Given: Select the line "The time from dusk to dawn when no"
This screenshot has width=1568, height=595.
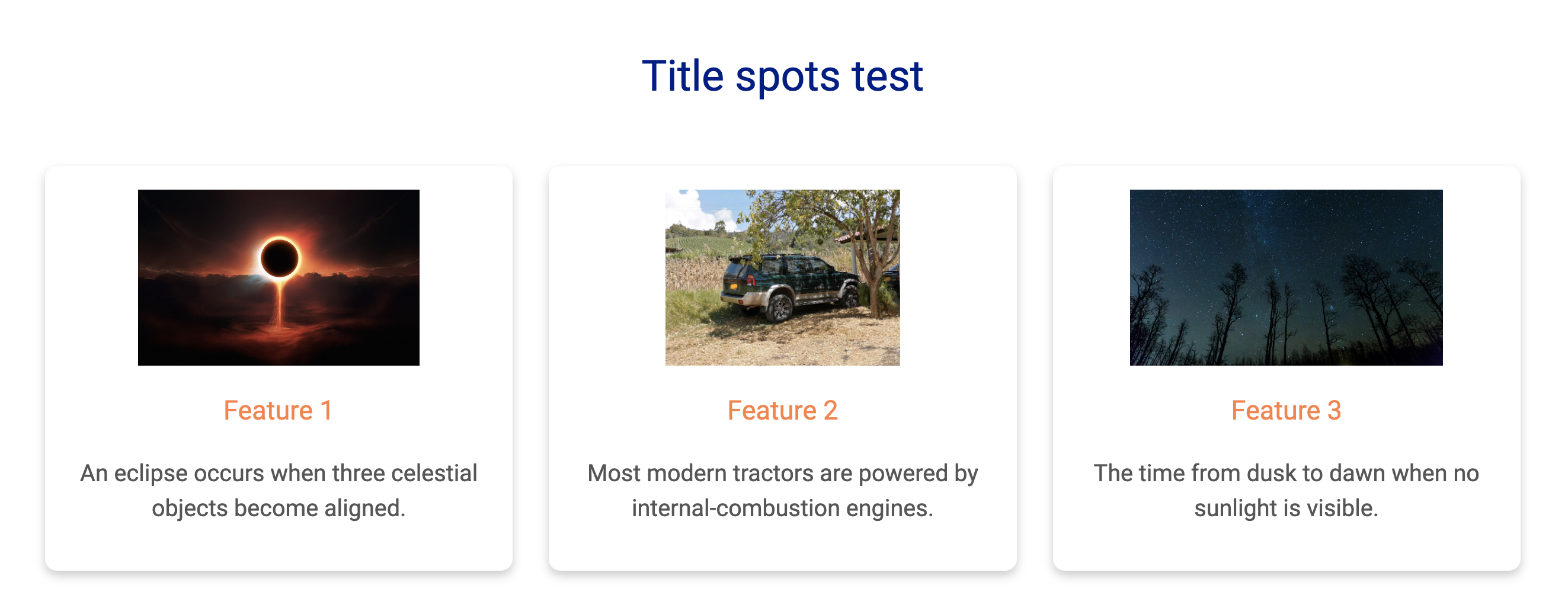Looking at the screenshot, I should tap(1286, 473).
